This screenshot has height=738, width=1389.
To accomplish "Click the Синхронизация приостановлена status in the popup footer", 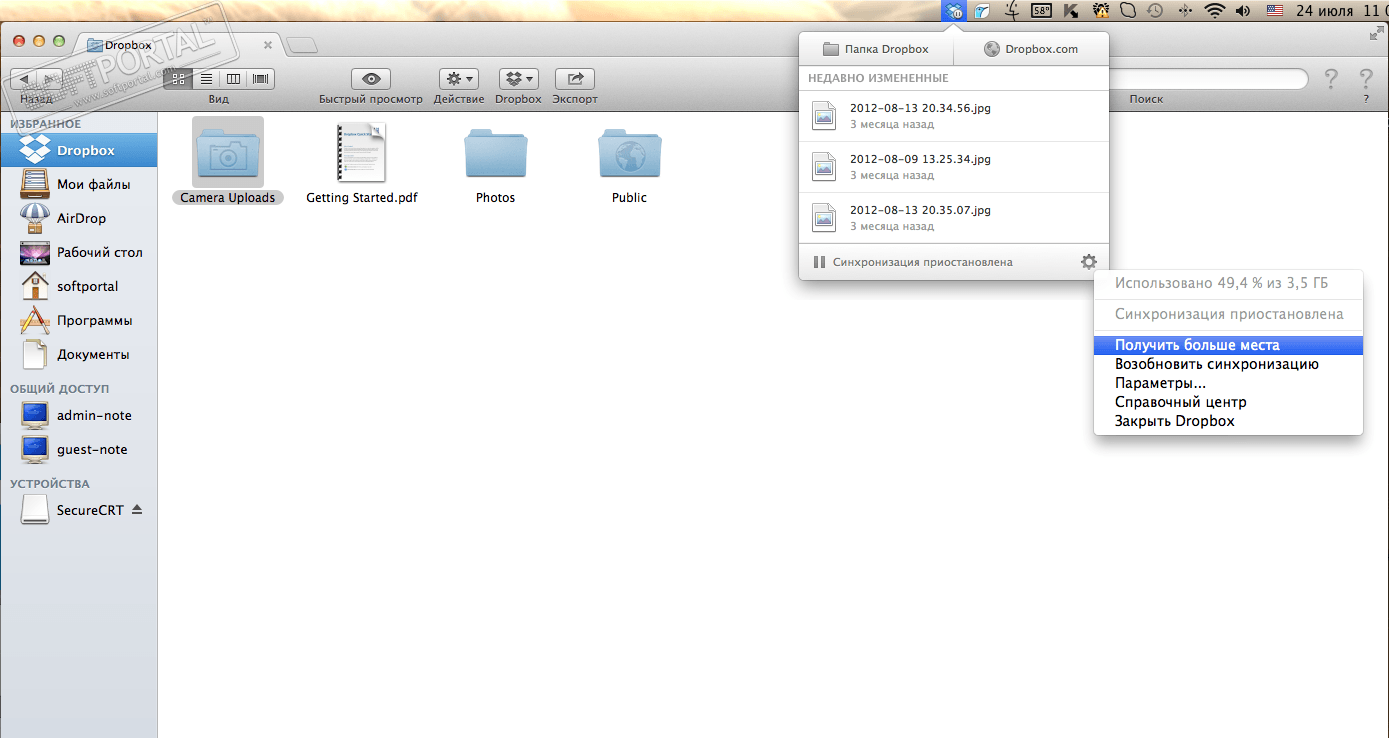I will [912, 262].
